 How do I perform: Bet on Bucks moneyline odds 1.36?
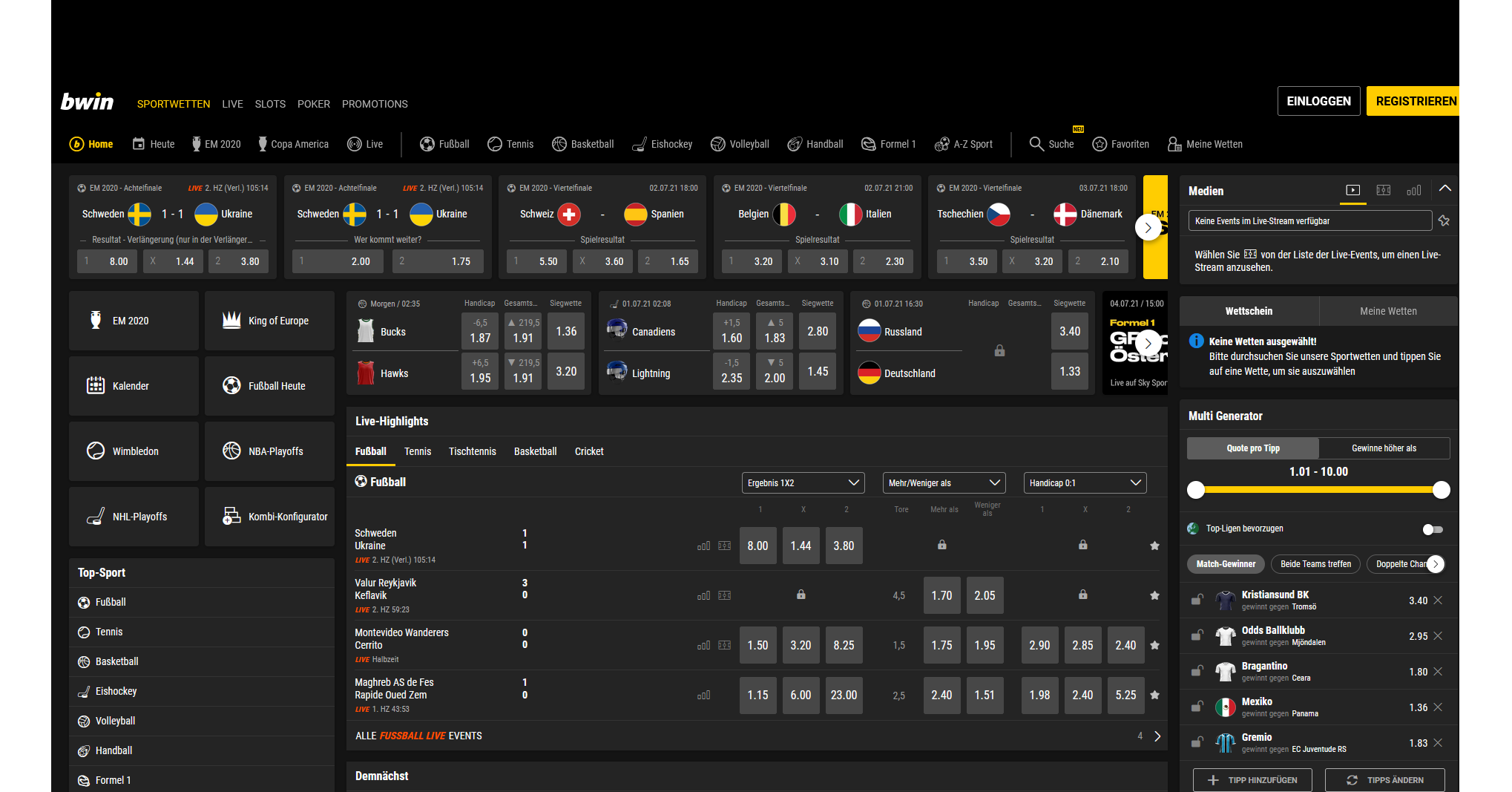[566, 332]
